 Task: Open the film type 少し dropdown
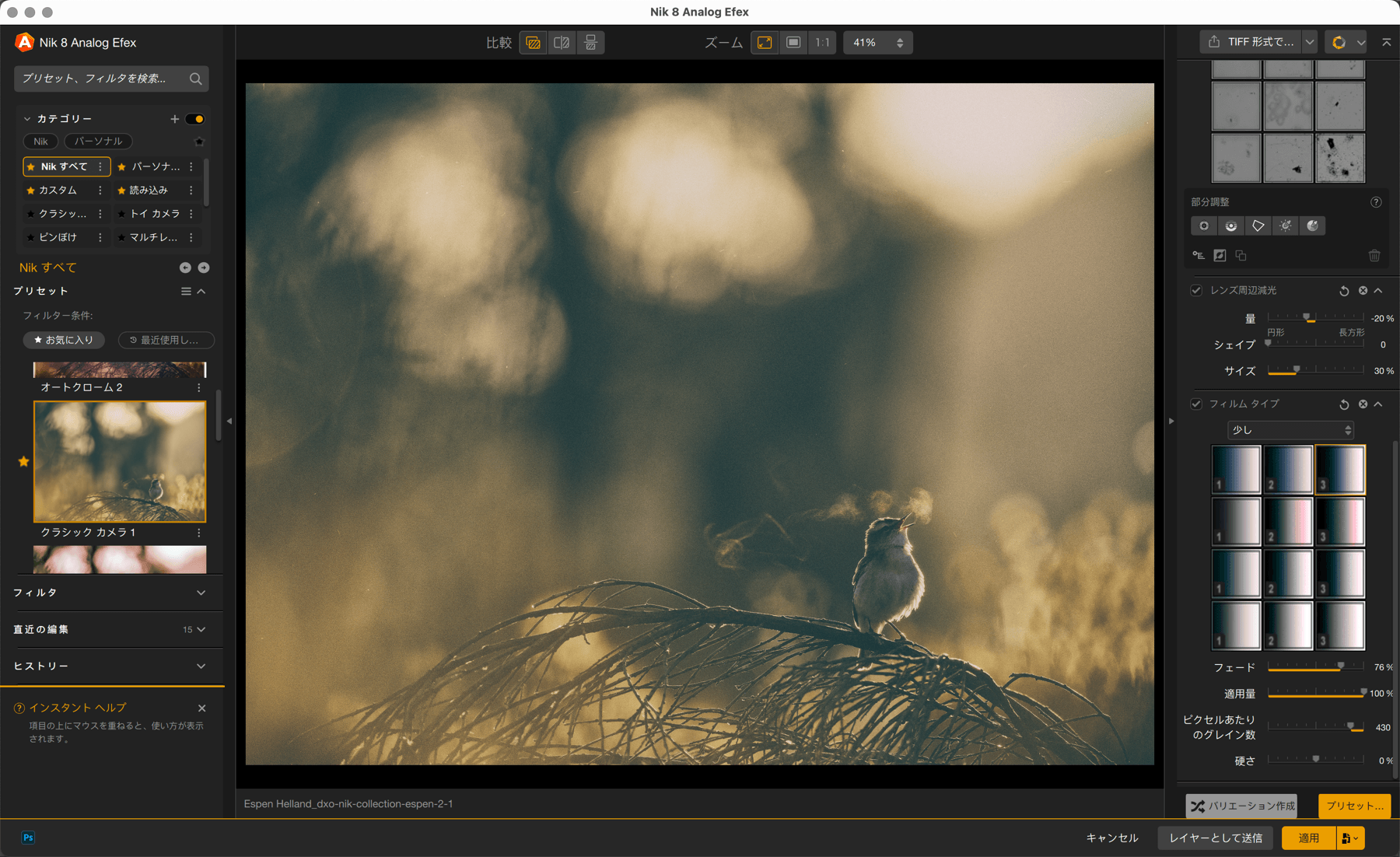click(1290, 430)
